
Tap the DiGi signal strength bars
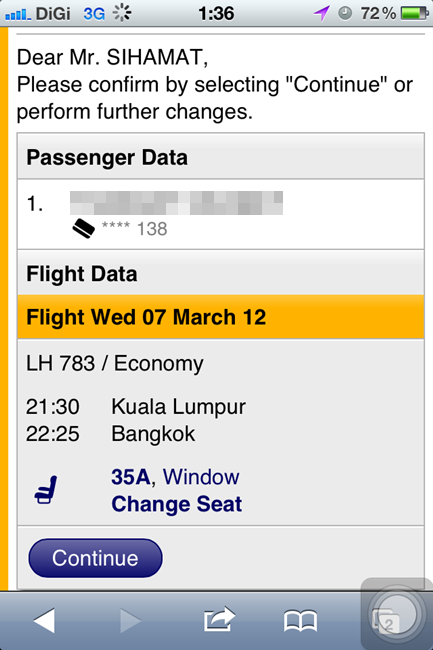tap(18, 15)
